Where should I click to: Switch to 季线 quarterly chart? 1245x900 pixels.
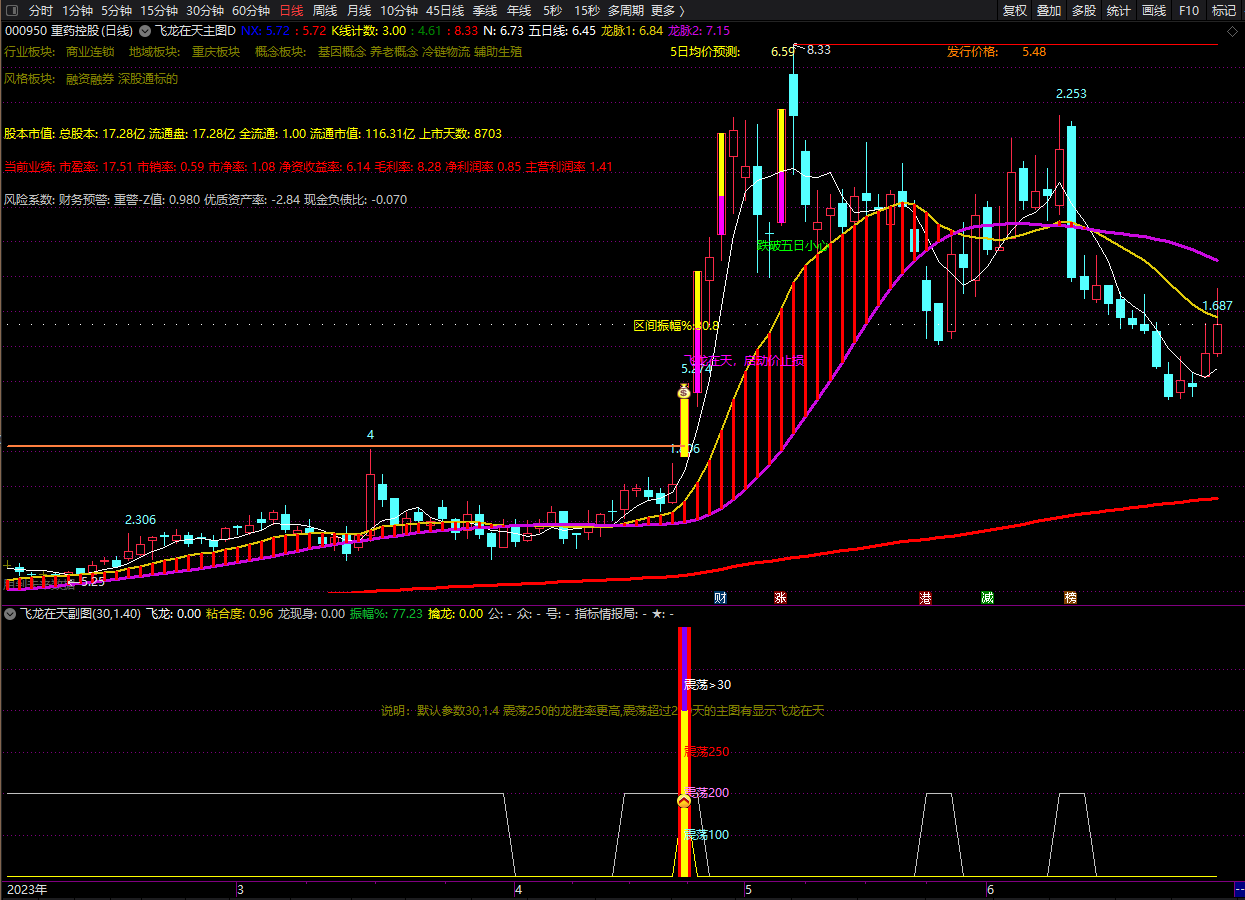(x=485, y=10)
